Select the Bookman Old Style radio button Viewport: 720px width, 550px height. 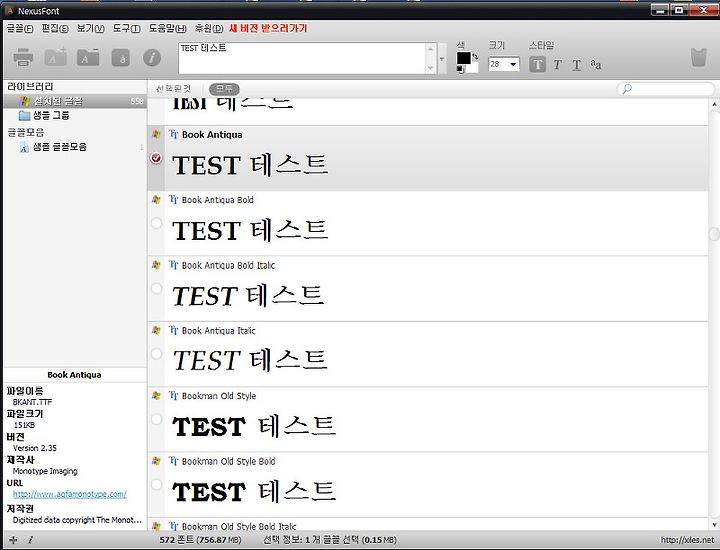click(x=156, y=419)
